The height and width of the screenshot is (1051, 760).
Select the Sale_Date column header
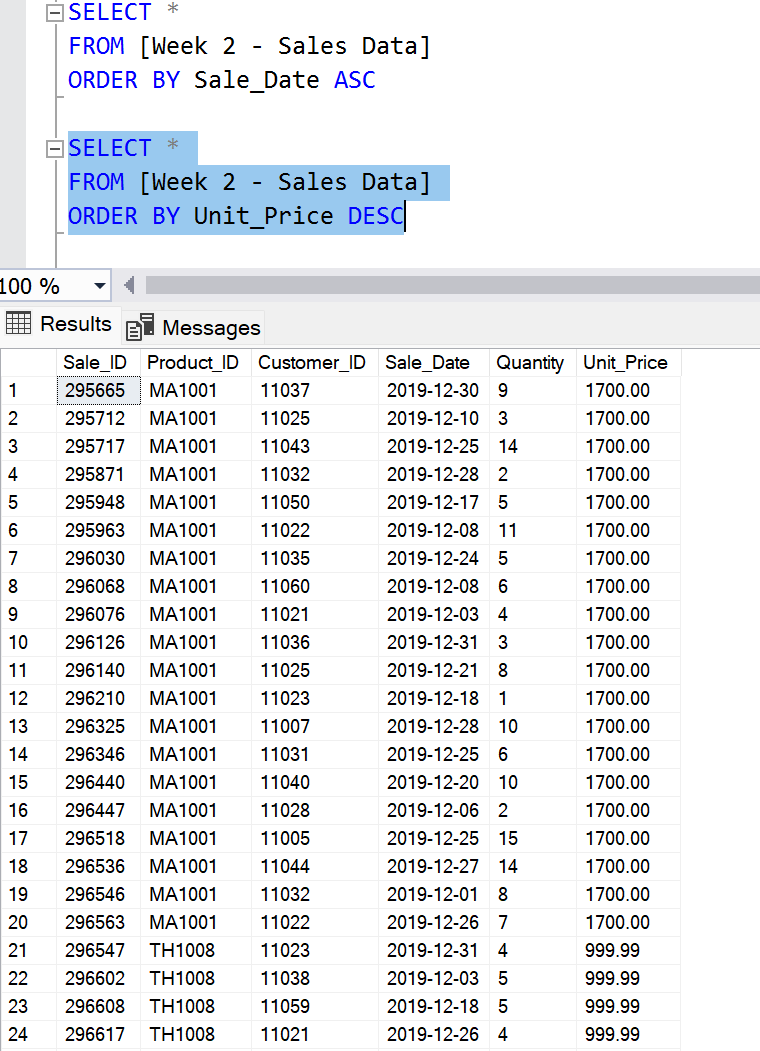(x=434, y=363)
